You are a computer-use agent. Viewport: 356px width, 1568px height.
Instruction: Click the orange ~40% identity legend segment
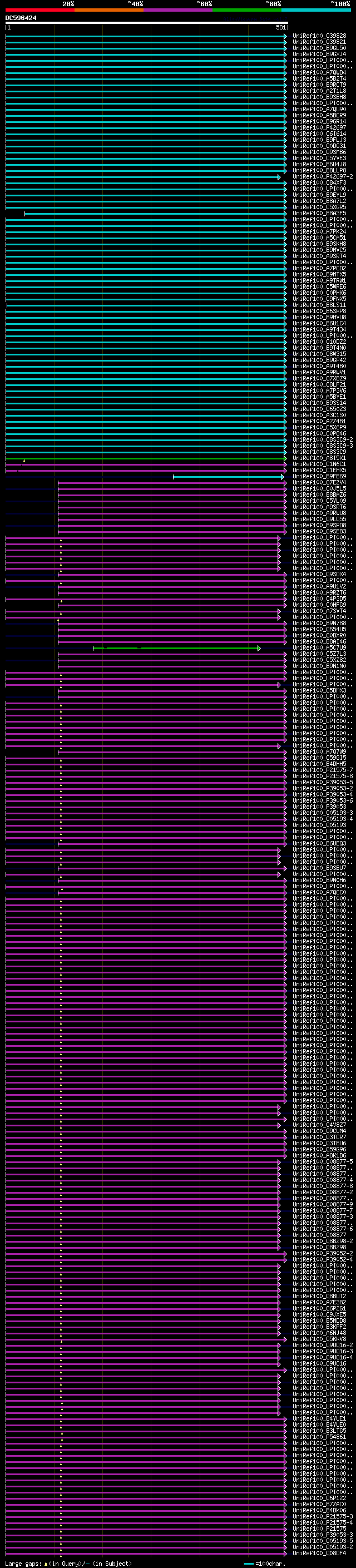(109, 10)
